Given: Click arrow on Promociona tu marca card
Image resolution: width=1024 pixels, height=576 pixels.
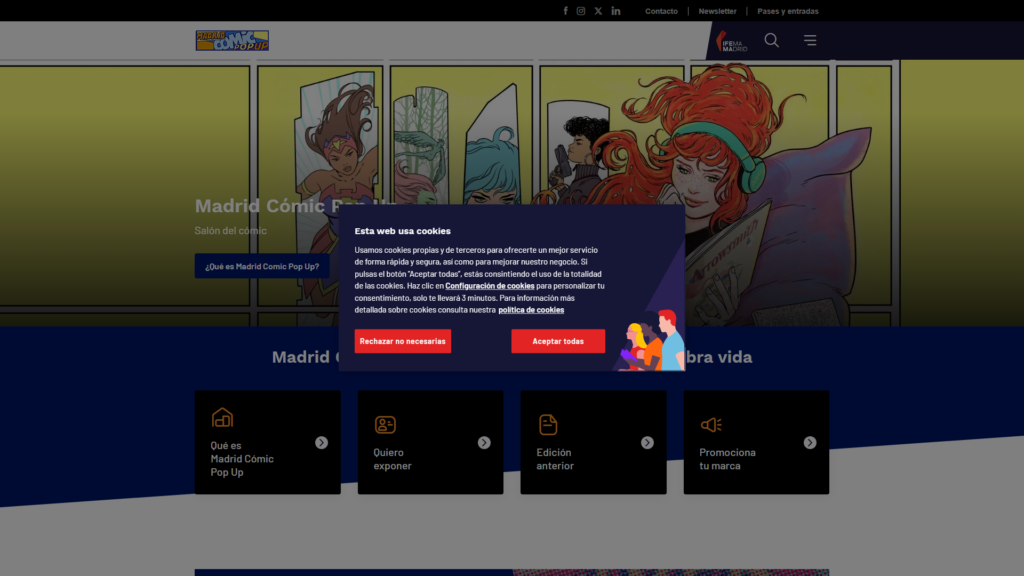Looking at the screenshot, I should (x=810, y=443).
